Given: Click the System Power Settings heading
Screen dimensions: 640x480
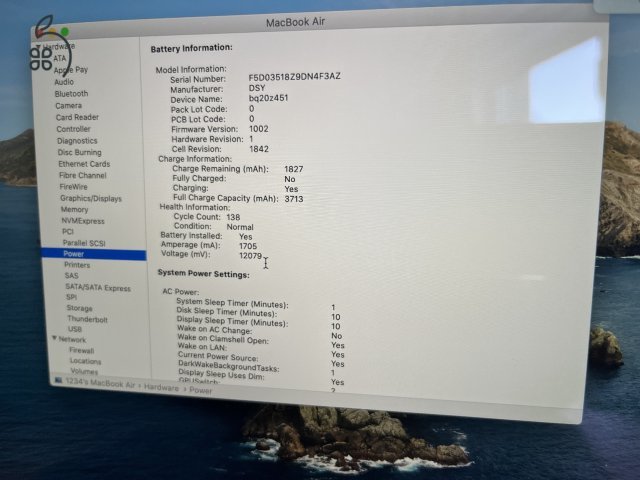Looking at the screenshot, I should 204,274.
